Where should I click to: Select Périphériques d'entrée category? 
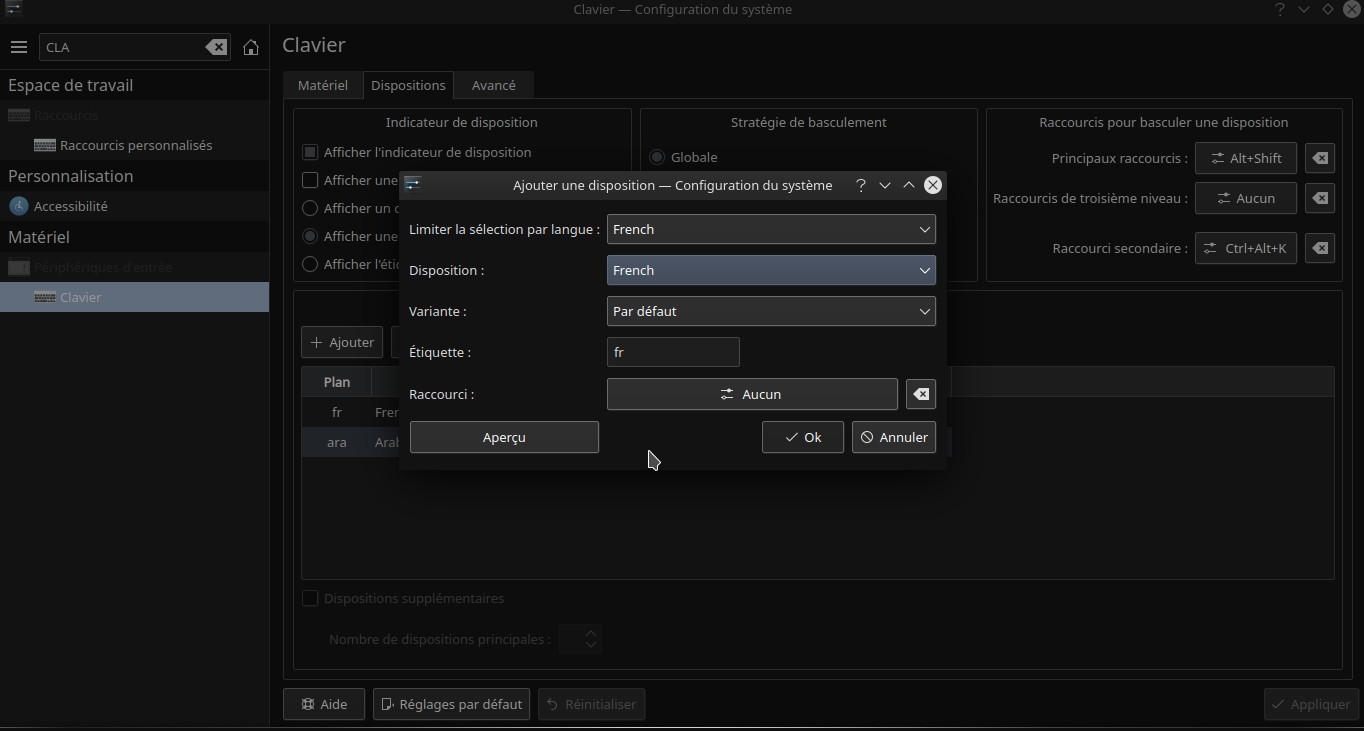pos(134,267)
